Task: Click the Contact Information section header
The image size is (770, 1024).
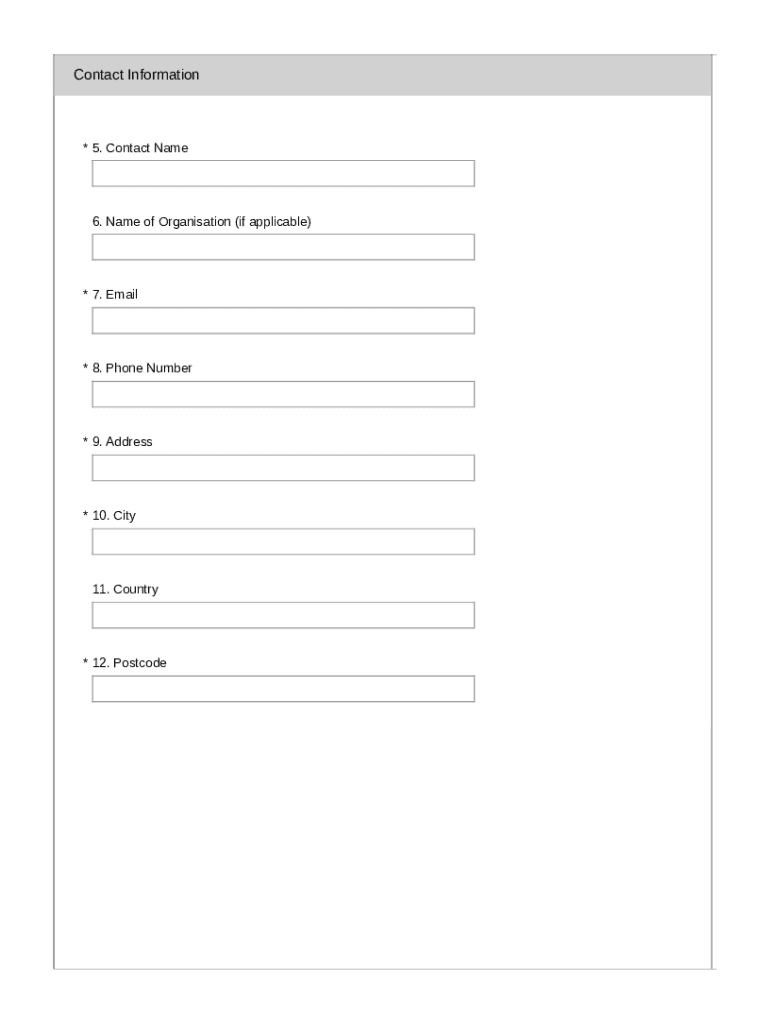Action: pos(136,73)
